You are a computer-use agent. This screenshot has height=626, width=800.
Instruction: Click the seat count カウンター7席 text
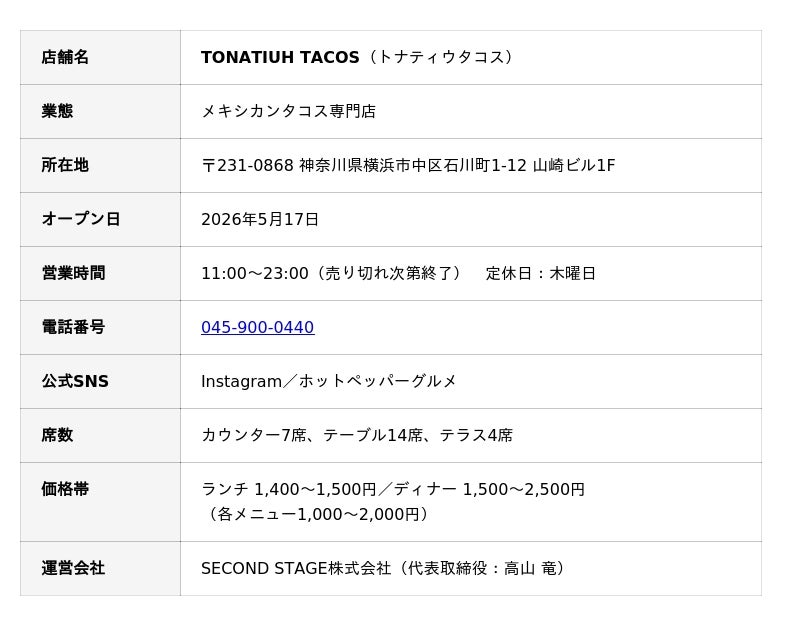coord(254,435)
